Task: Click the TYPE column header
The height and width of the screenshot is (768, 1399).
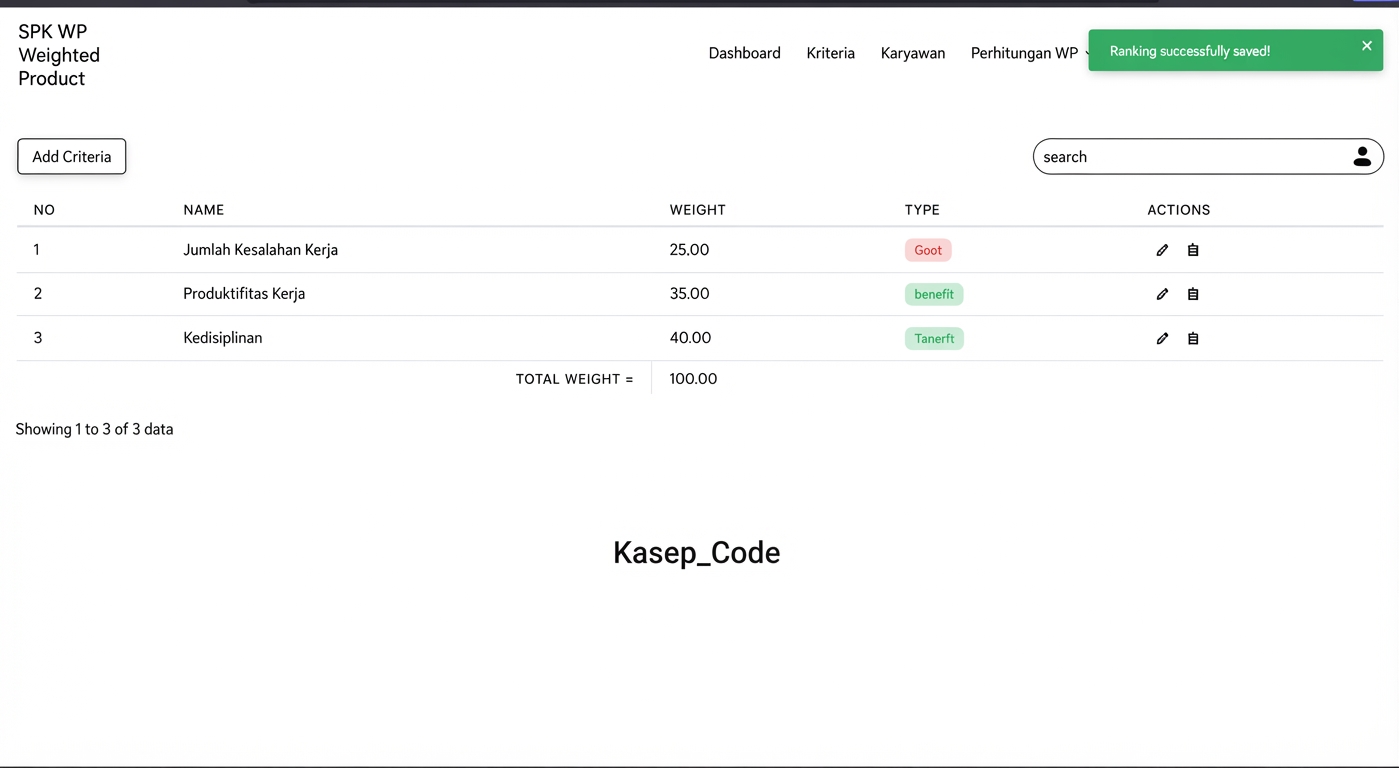Action: [922, 210]
